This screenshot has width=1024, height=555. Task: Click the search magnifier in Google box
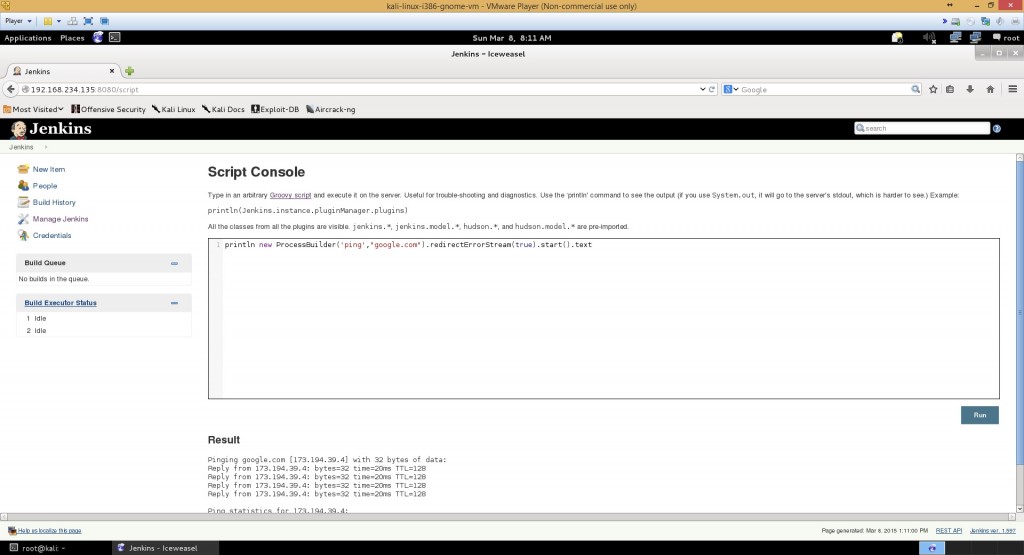916,89
